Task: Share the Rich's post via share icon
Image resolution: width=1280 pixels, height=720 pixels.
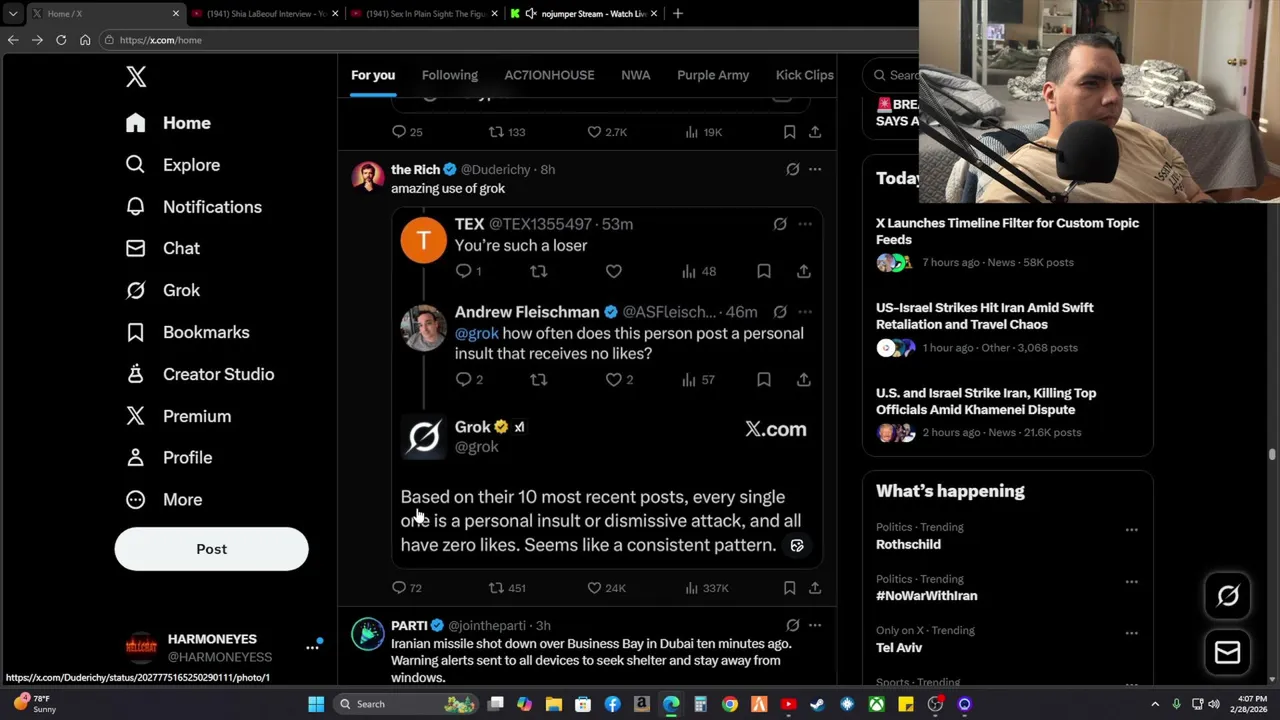Action: (815, 588)
